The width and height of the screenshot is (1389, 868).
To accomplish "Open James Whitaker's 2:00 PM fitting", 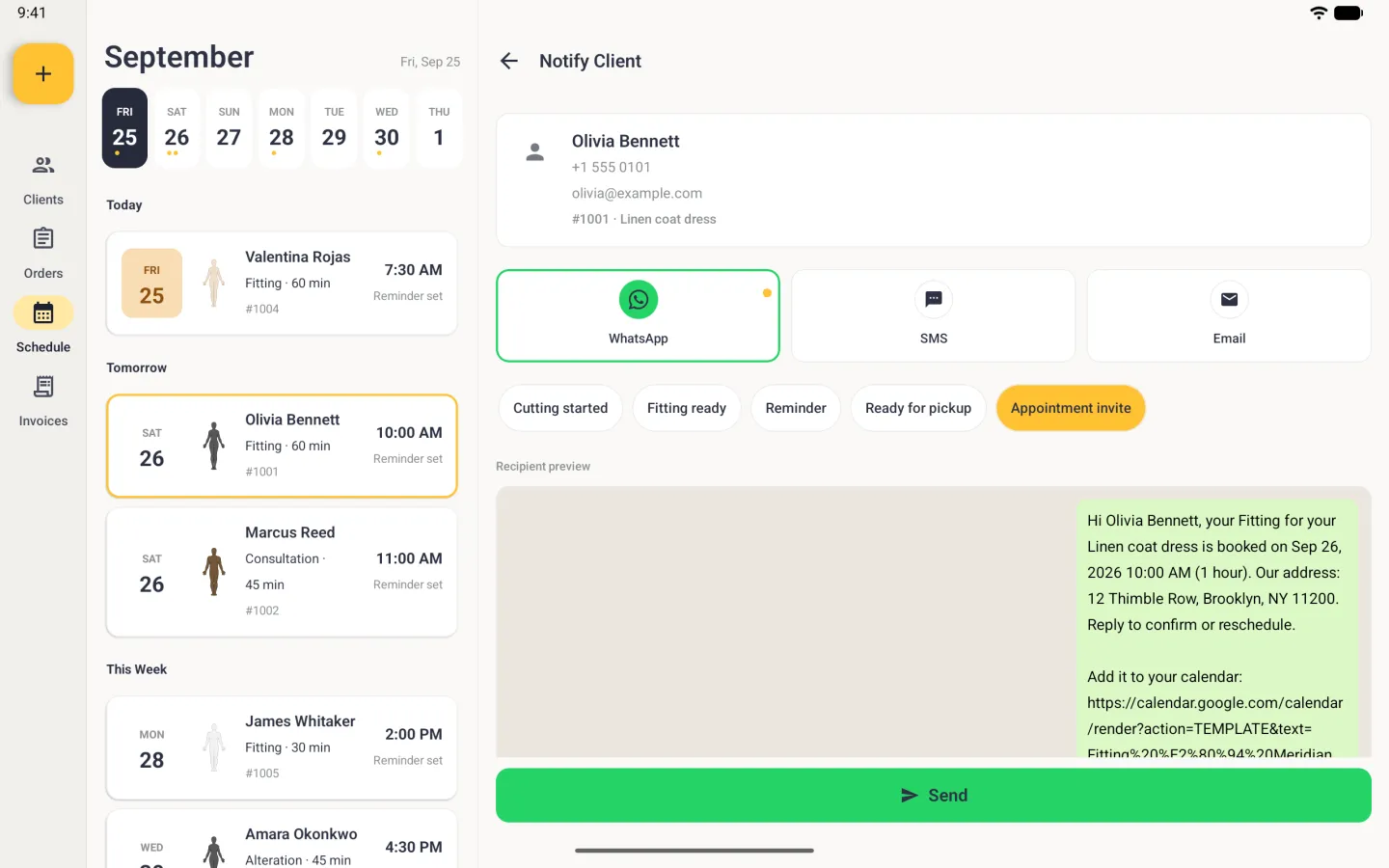I will click(x=282, y=747).
